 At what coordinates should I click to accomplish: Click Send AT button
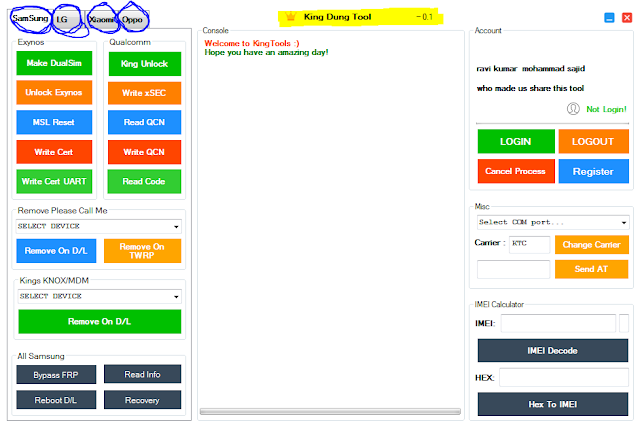(x=592, y=269)
